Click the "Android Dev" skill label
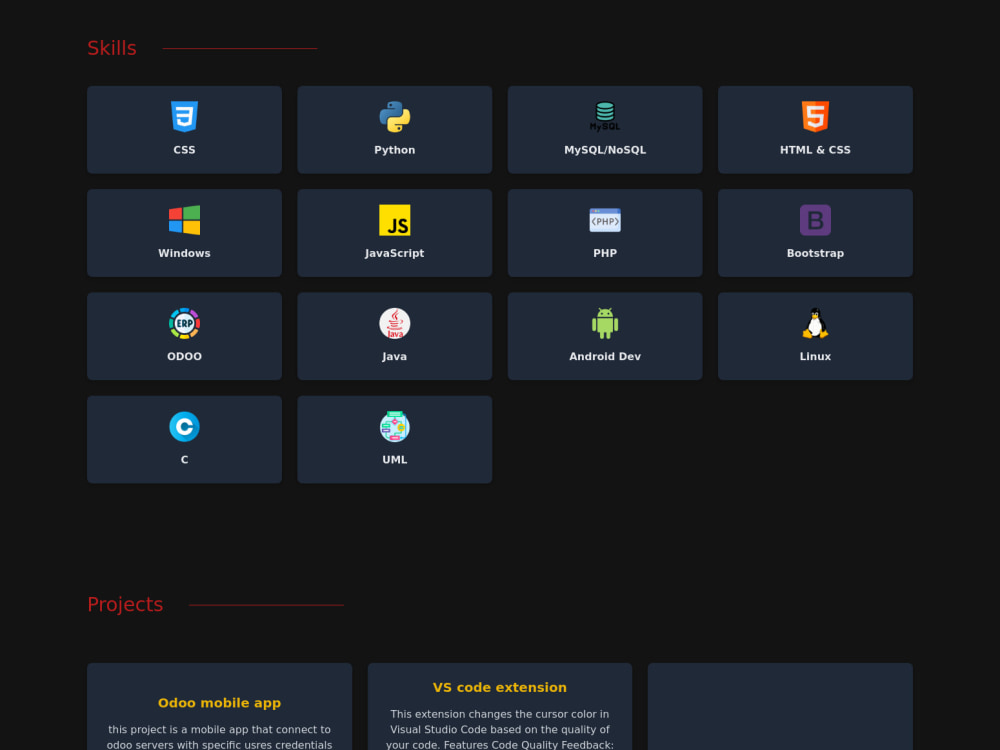Viewport: 1000px width, 750px height. pos(605,357)
